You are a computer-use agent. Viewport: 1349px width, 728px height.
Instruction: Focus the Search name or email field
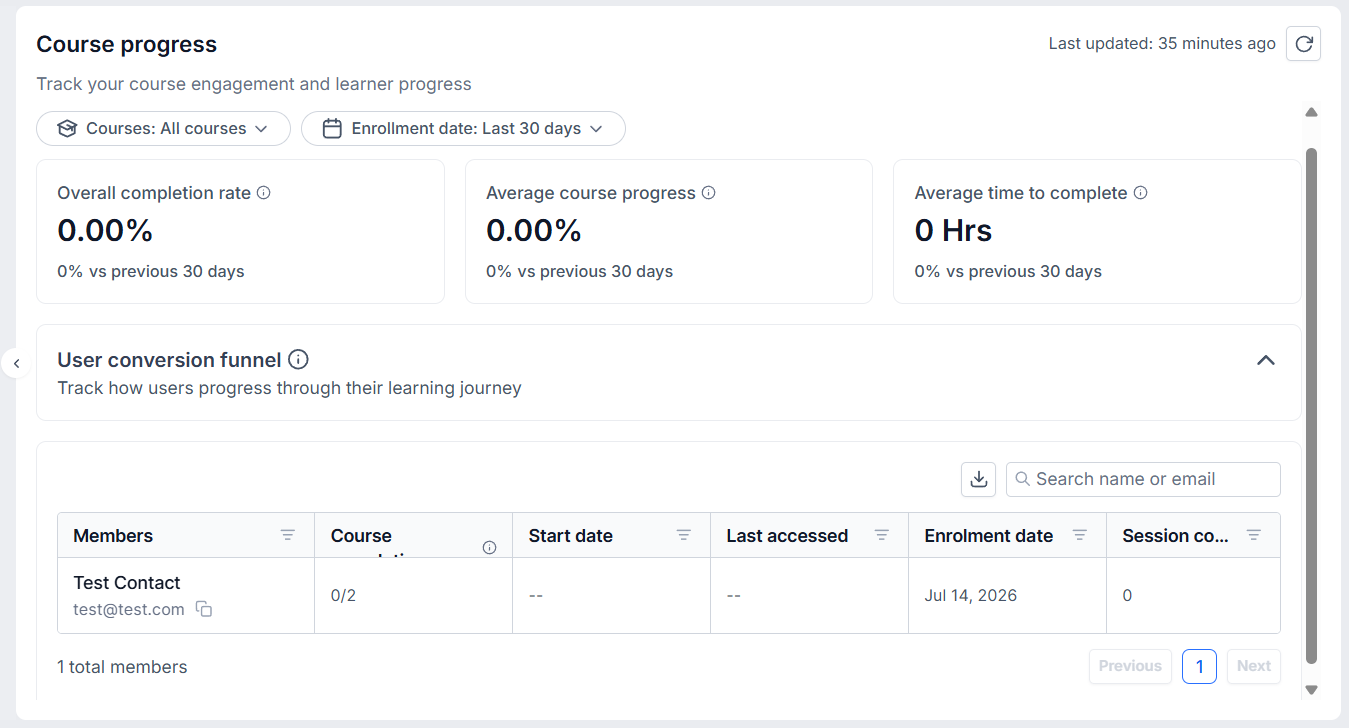point(1143,479)
